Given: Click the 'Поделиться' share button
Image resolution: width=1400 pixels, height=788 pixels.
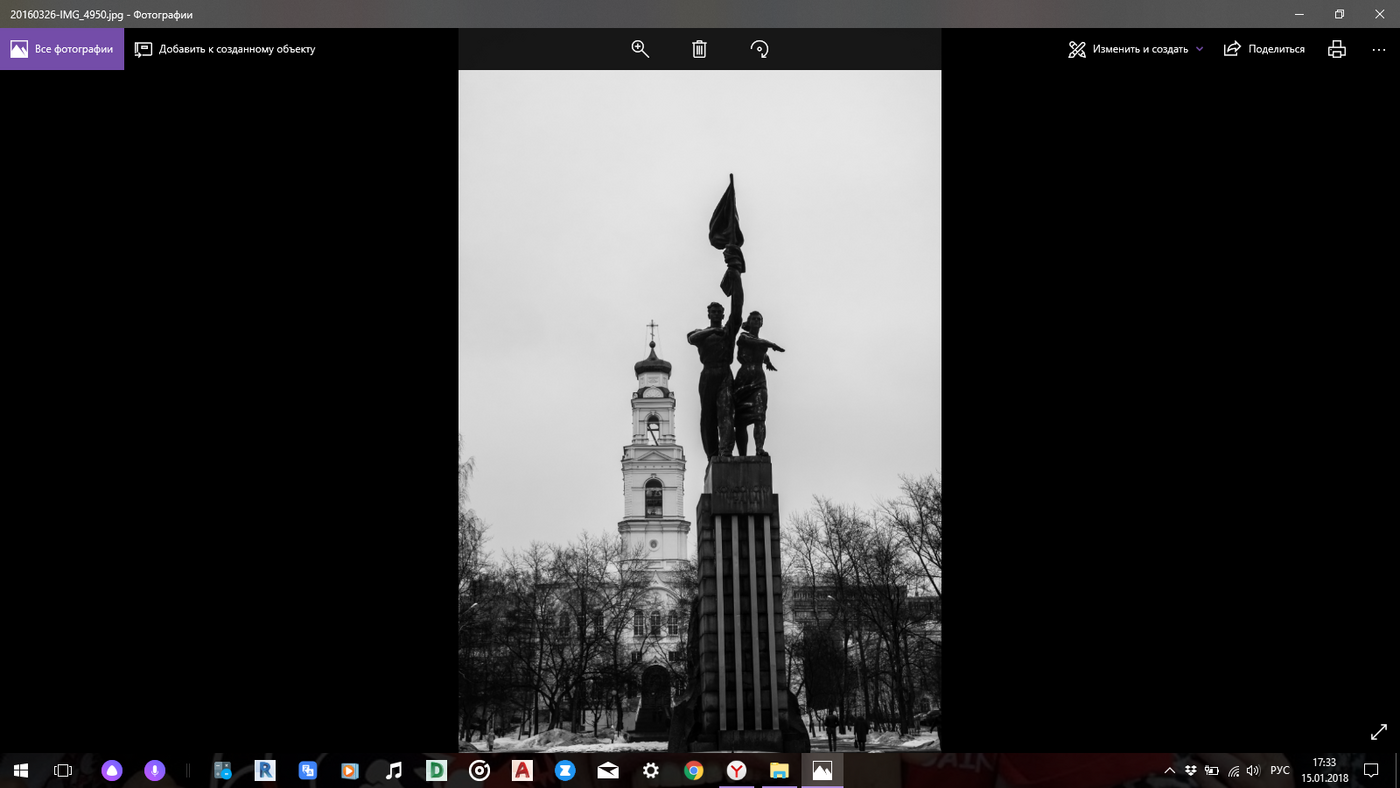Looking at the screenshot, I should pyautogui.click(x=1264, y=49).
